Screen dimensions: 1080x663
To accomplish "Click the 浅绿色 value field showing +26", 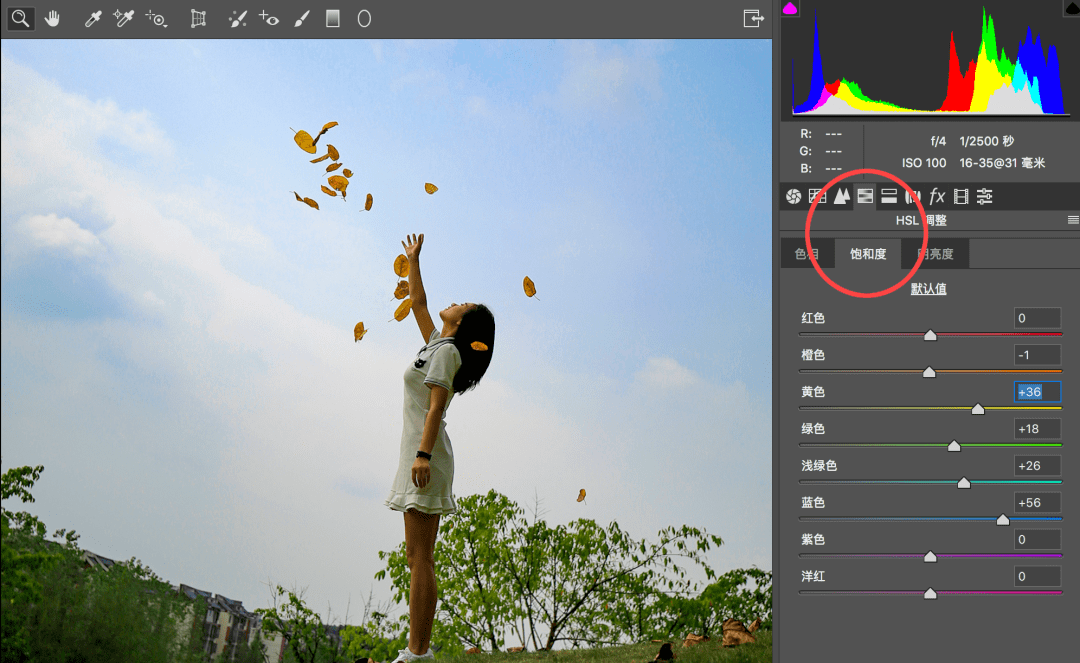I will pyautogui.click(x=1037, y=466).
